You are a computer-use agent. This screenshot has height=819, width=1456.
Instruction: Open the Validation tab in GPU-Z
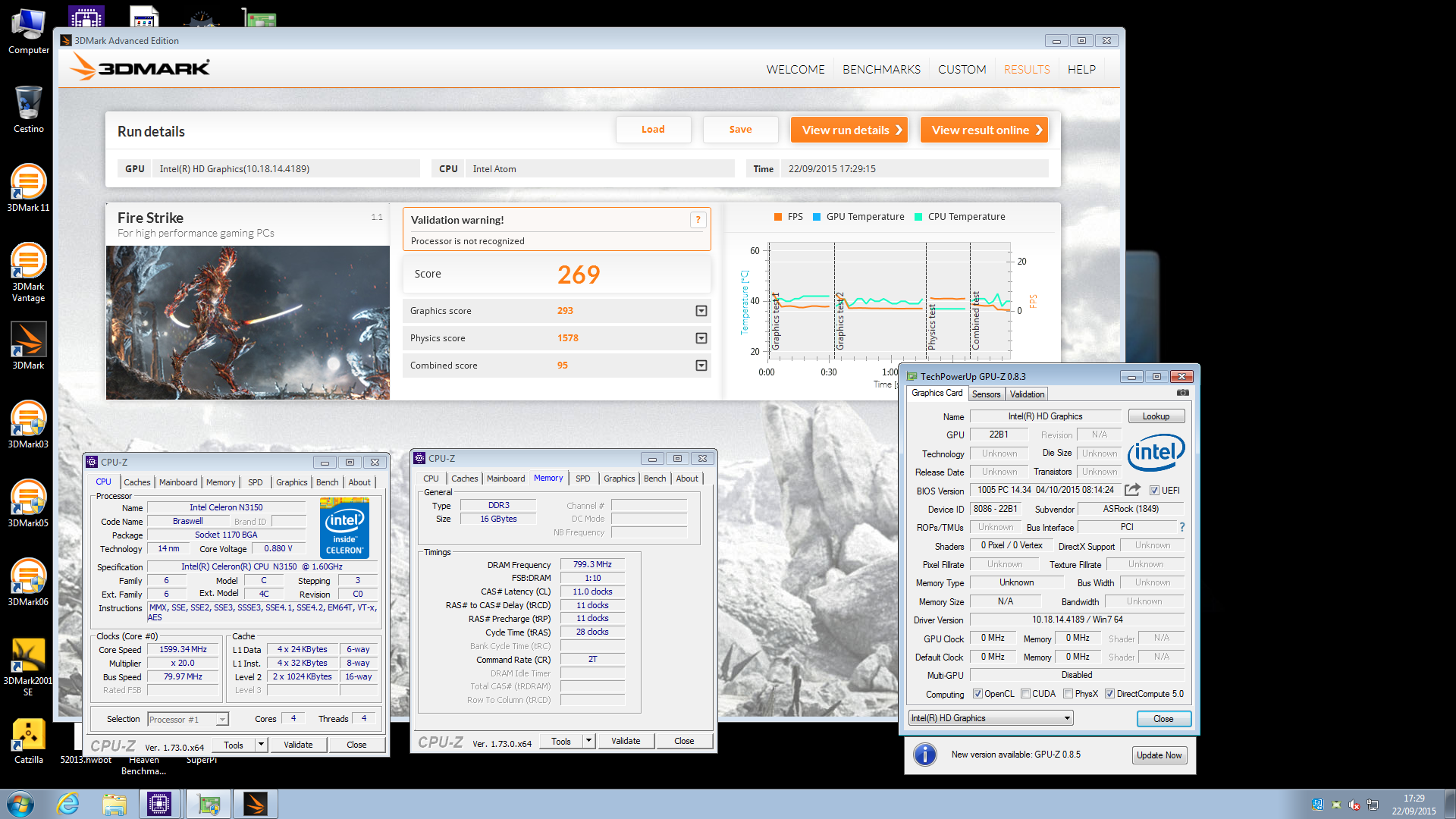point(1027,394)
